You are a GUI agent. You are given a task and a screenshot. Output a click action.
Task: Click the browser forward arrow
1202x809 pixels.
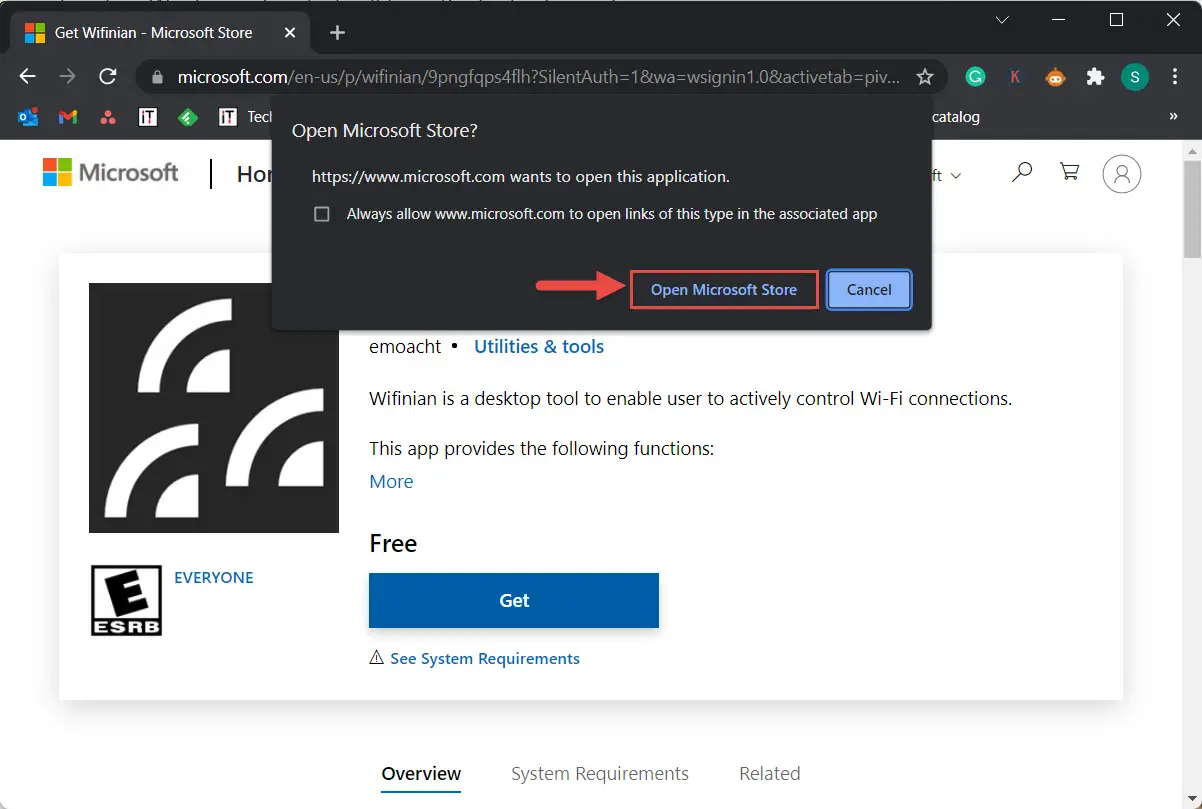point(67,77)
